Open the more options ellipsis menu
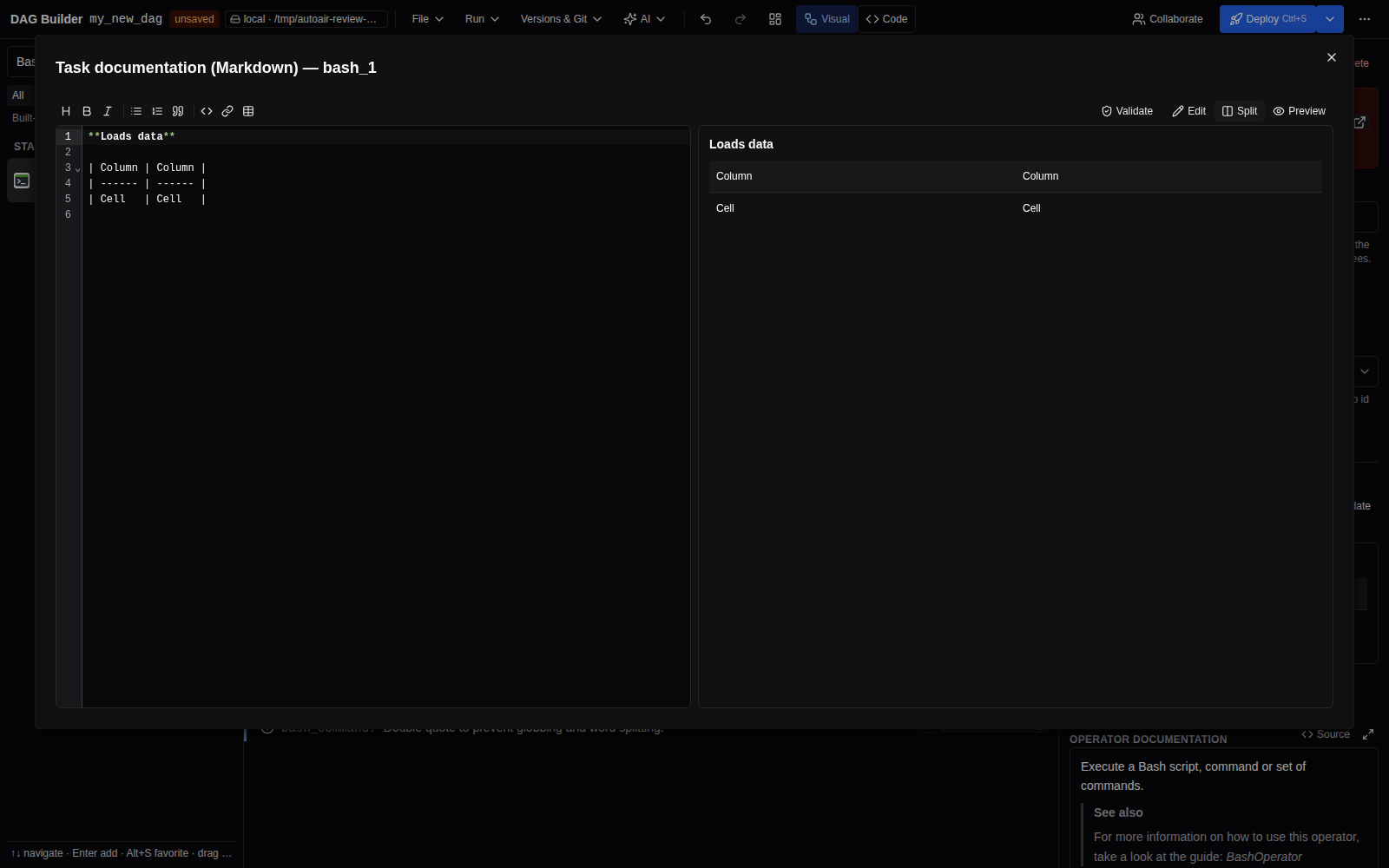This screenshot has height=868, width=1389. (1365, 19)
